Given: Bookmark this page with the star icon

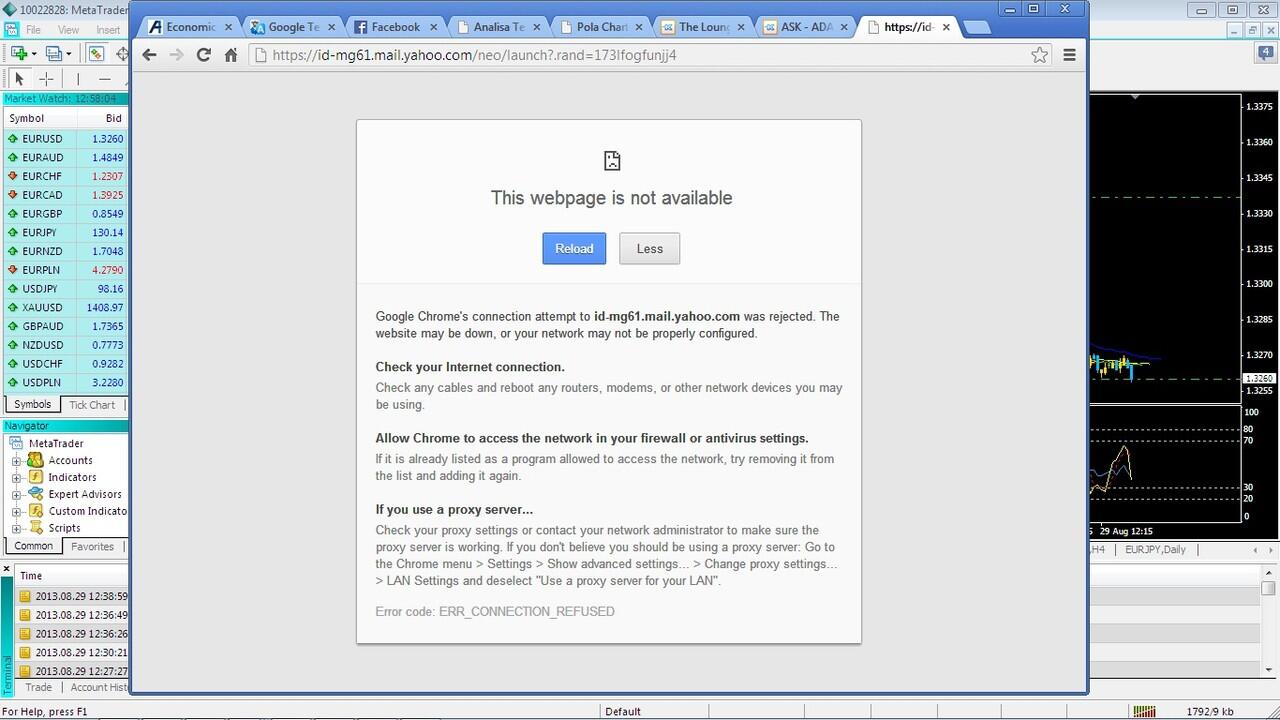Looking at the screenshot, I should tap(1040, 55).
